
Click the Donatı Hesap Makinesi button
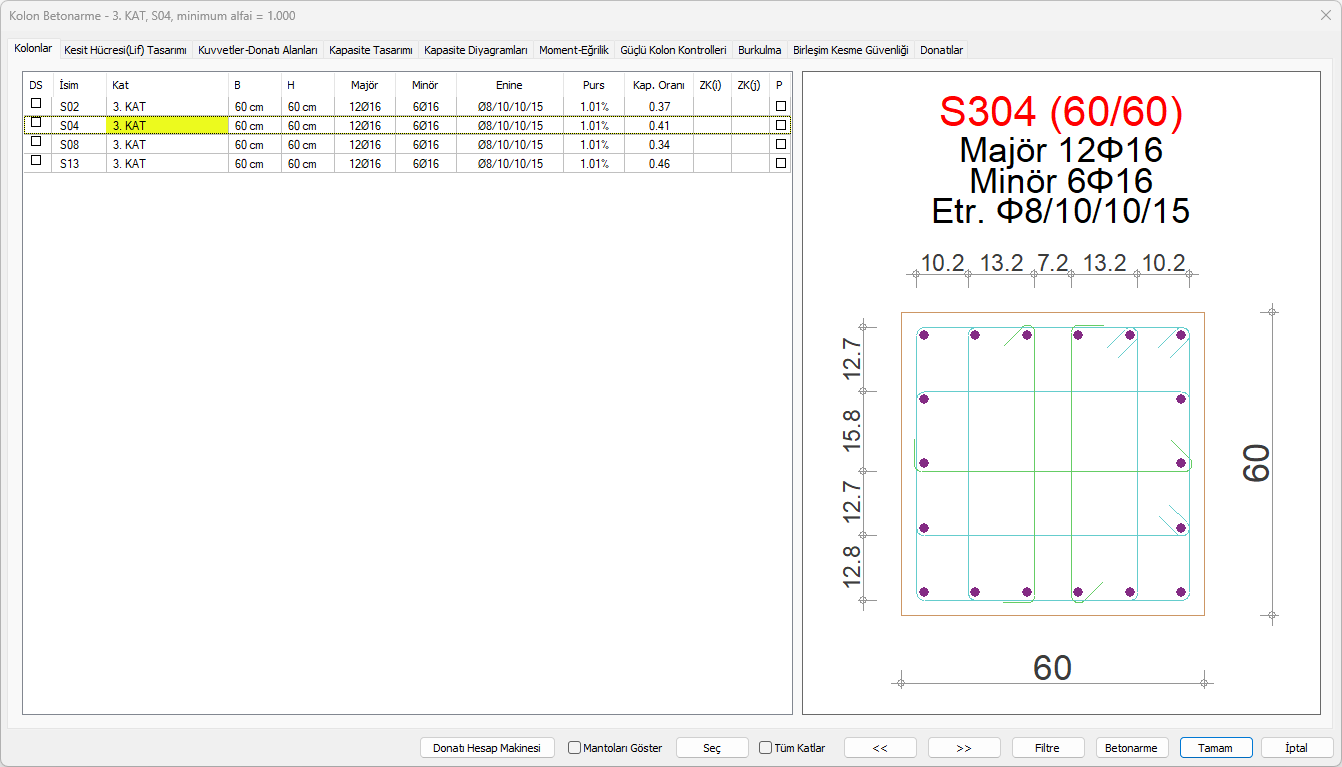[487, 748]
